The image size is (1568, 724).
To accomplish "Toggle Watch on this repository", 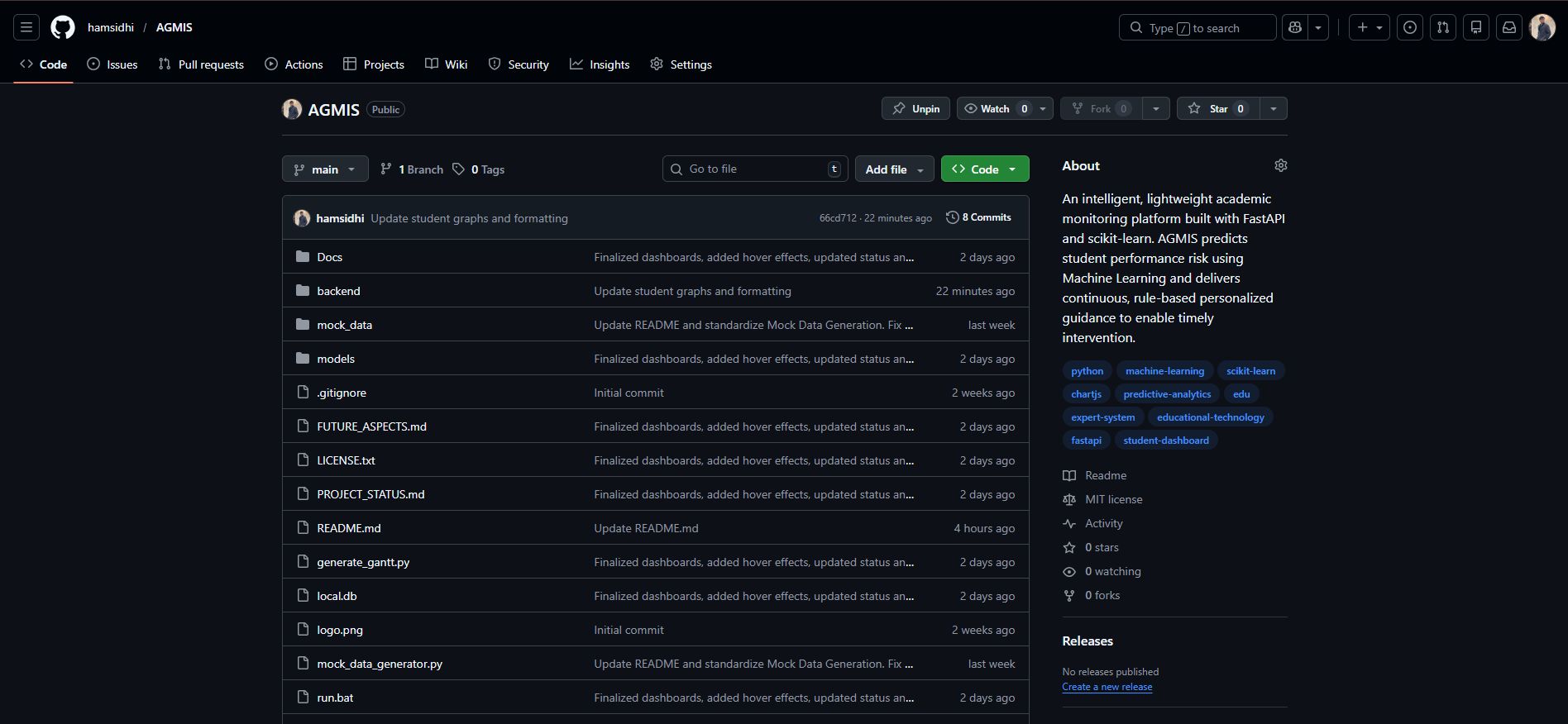I will point(995,108).
